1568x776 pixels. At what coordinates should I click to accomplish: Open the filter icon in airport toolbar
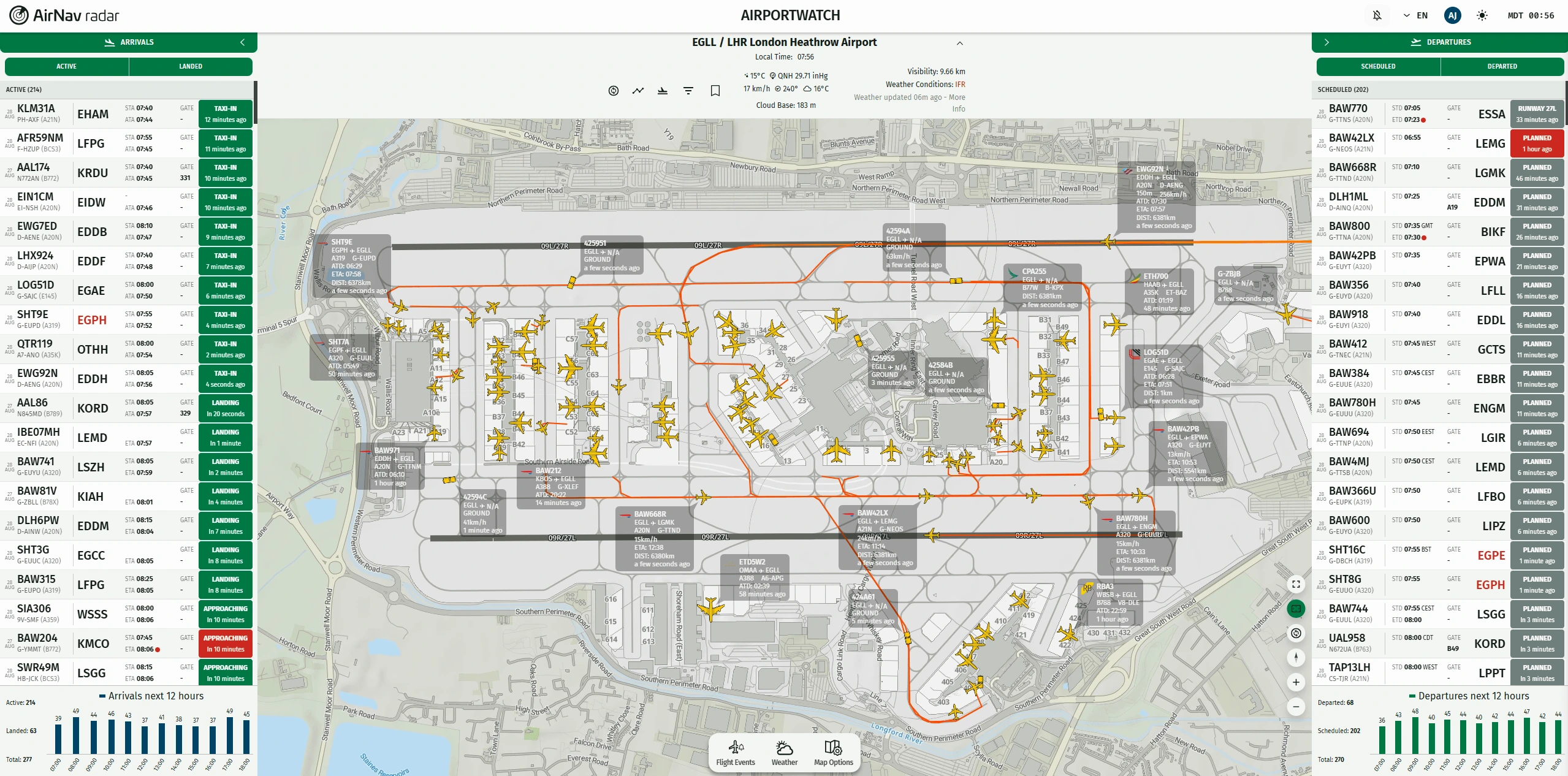click(x=688, y=91)
